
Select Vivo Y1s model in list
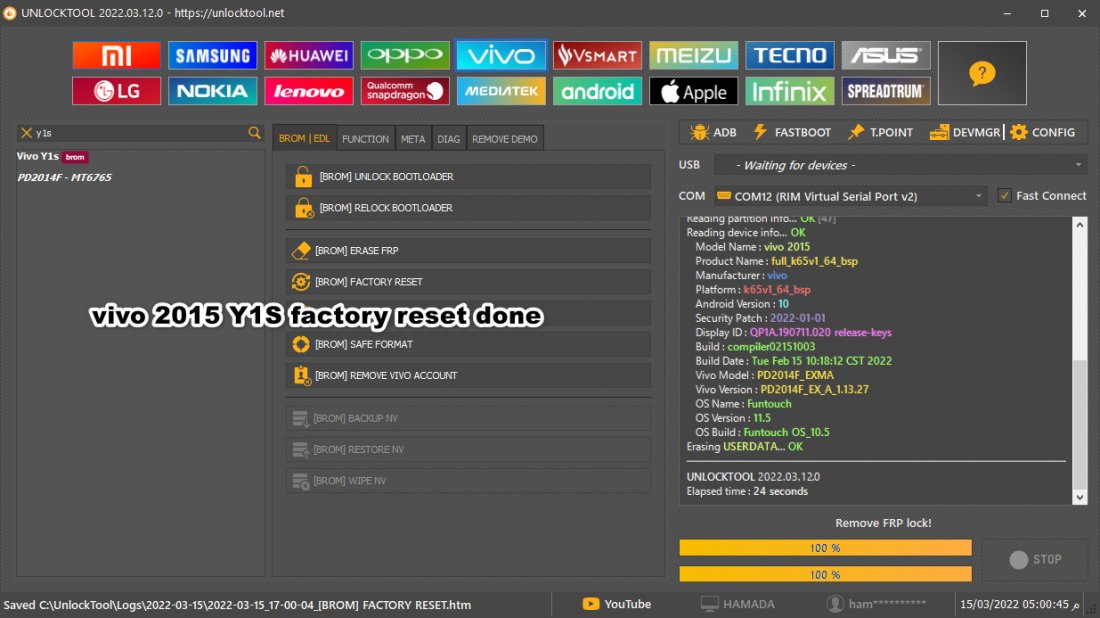coord(53,156)
